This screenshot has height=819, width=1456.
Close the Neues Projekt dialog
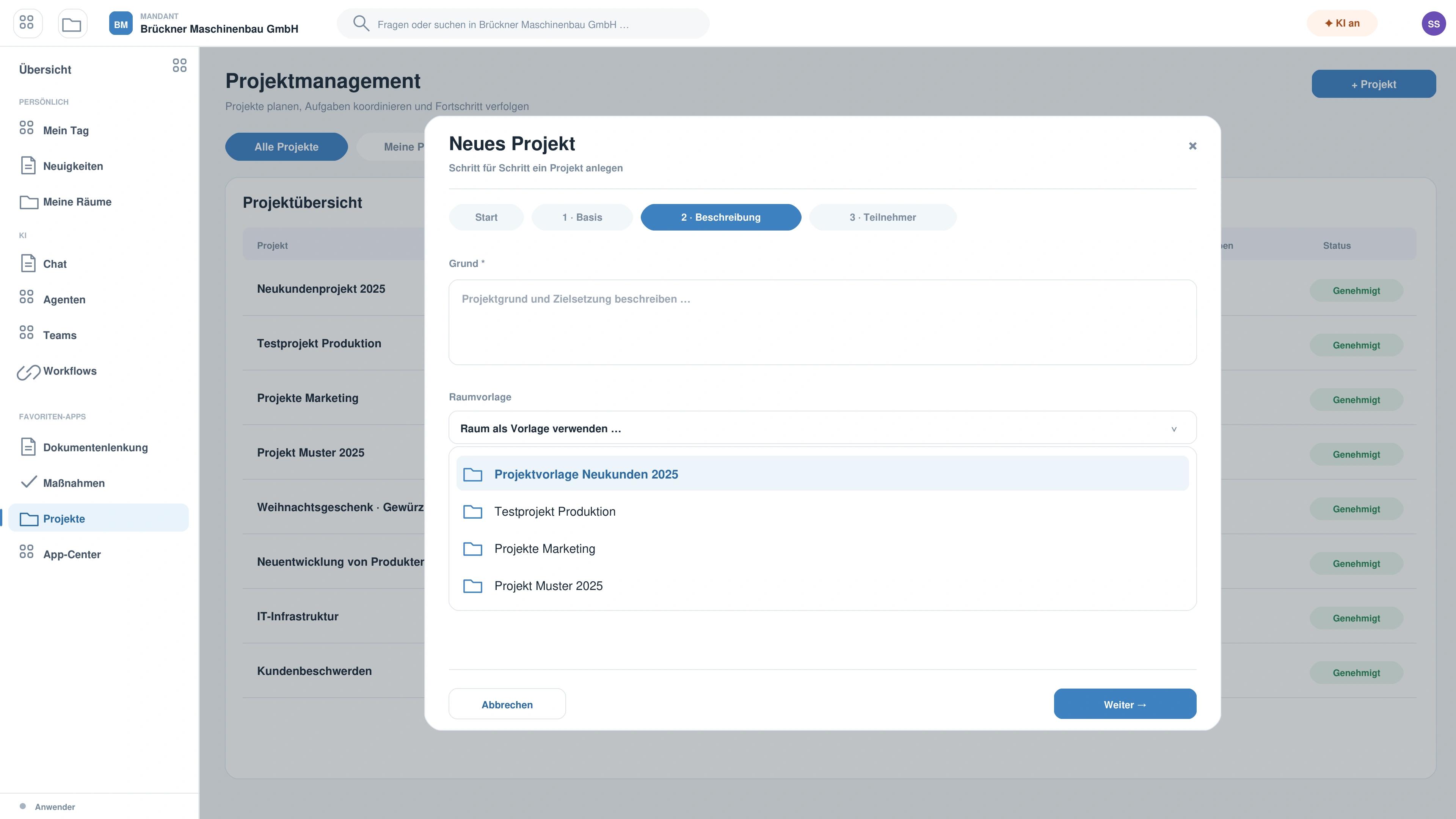tap(1192, 146)
